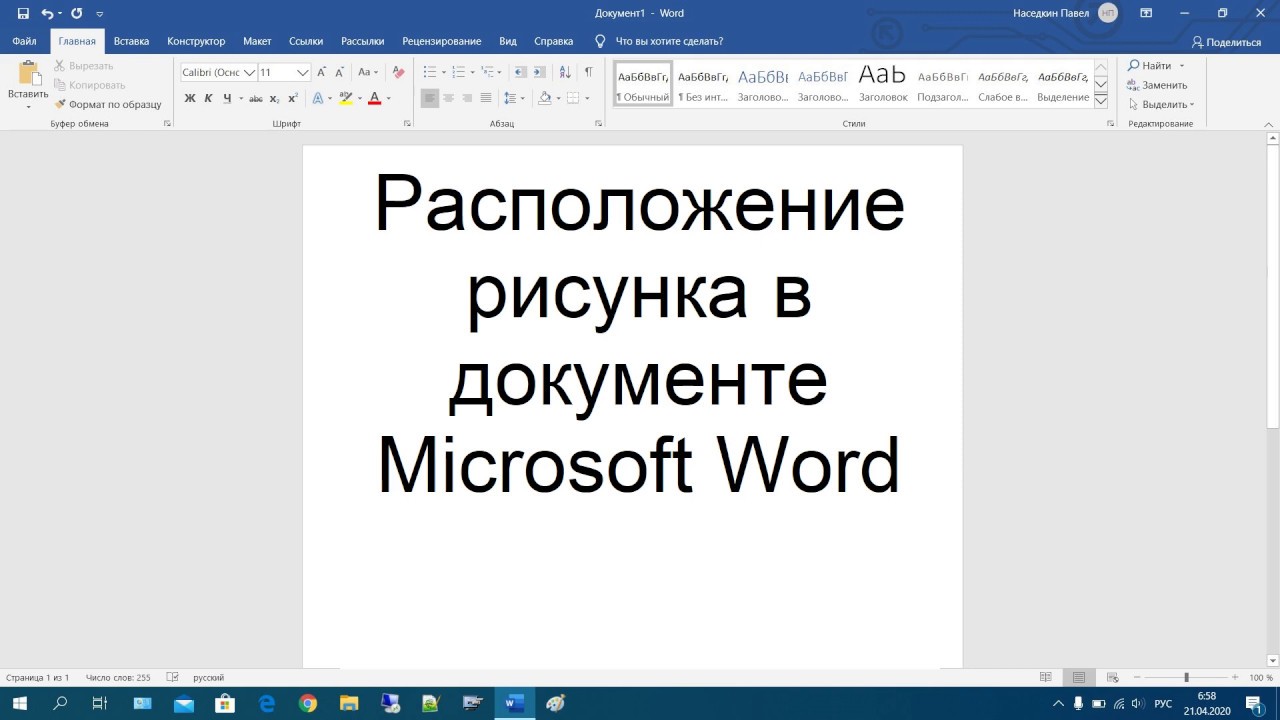1280x720 pixels.
Task: Align text left
Action: click(430, 98)
